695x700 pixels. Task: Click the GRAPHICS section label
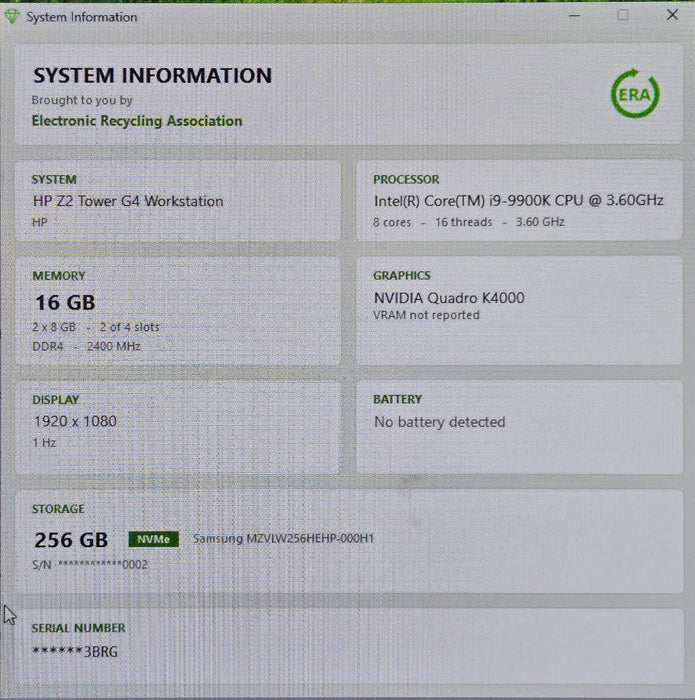click(402, 275)
